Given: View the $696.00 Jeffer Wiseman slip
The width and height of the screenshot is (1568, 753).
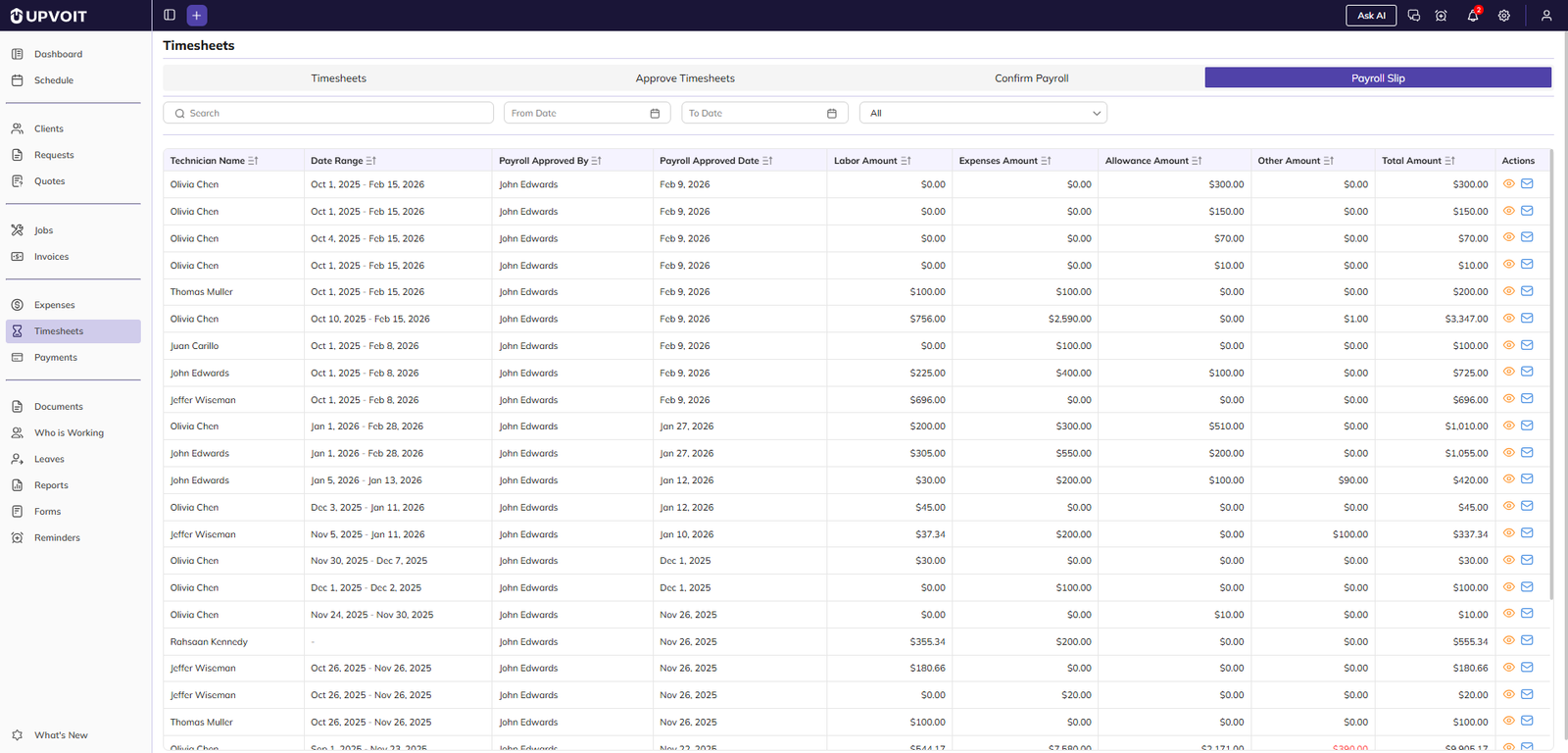Looking at the screenshot, I should pos(1509,399).
